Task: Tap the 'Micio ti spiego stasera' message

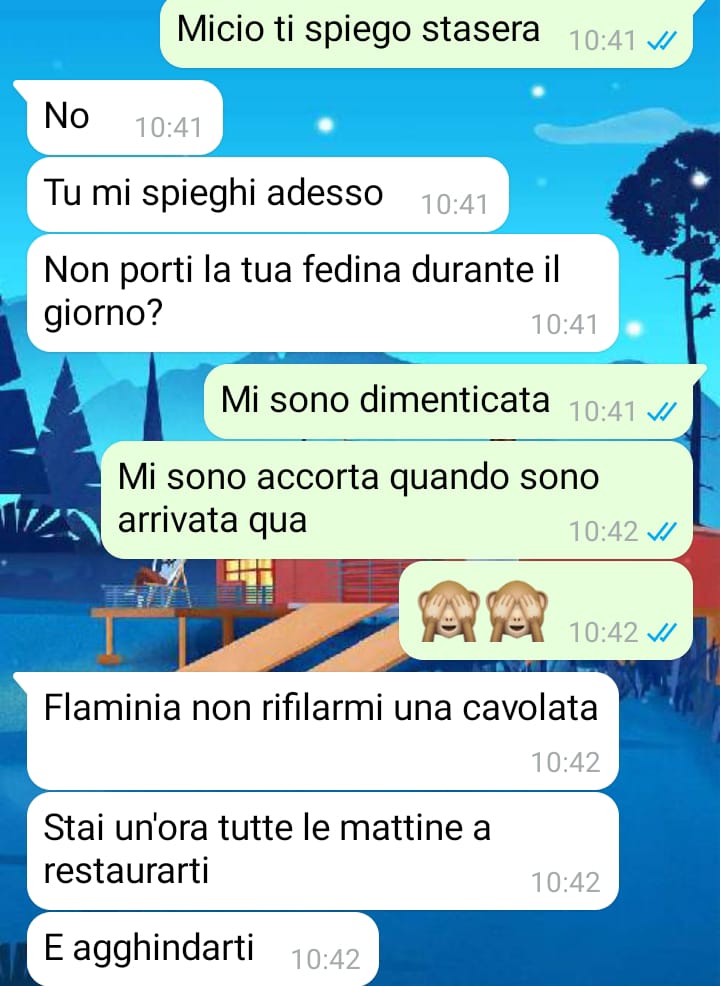Action: [426, 33]
